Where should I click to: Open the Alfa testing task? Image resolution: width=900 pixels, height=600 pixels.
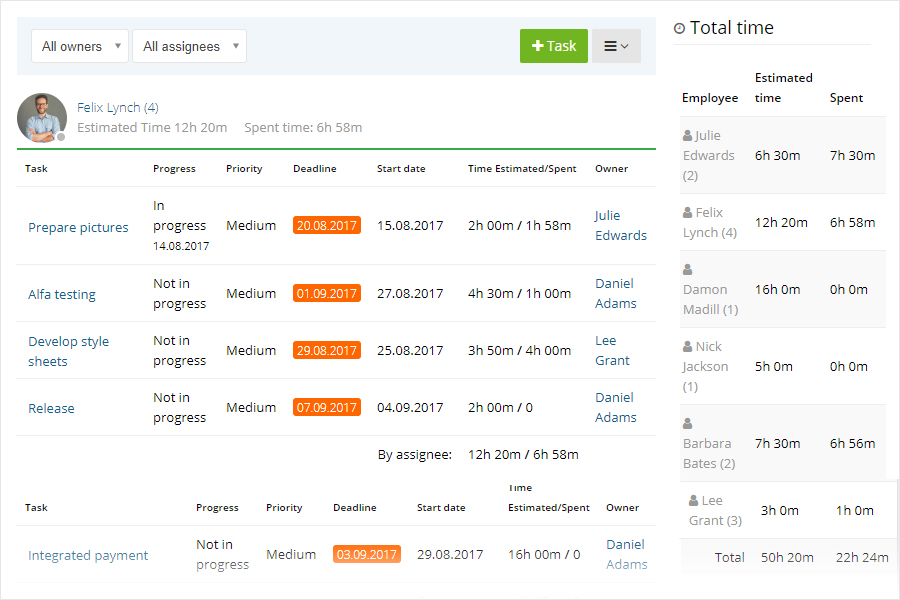(61, 293)
